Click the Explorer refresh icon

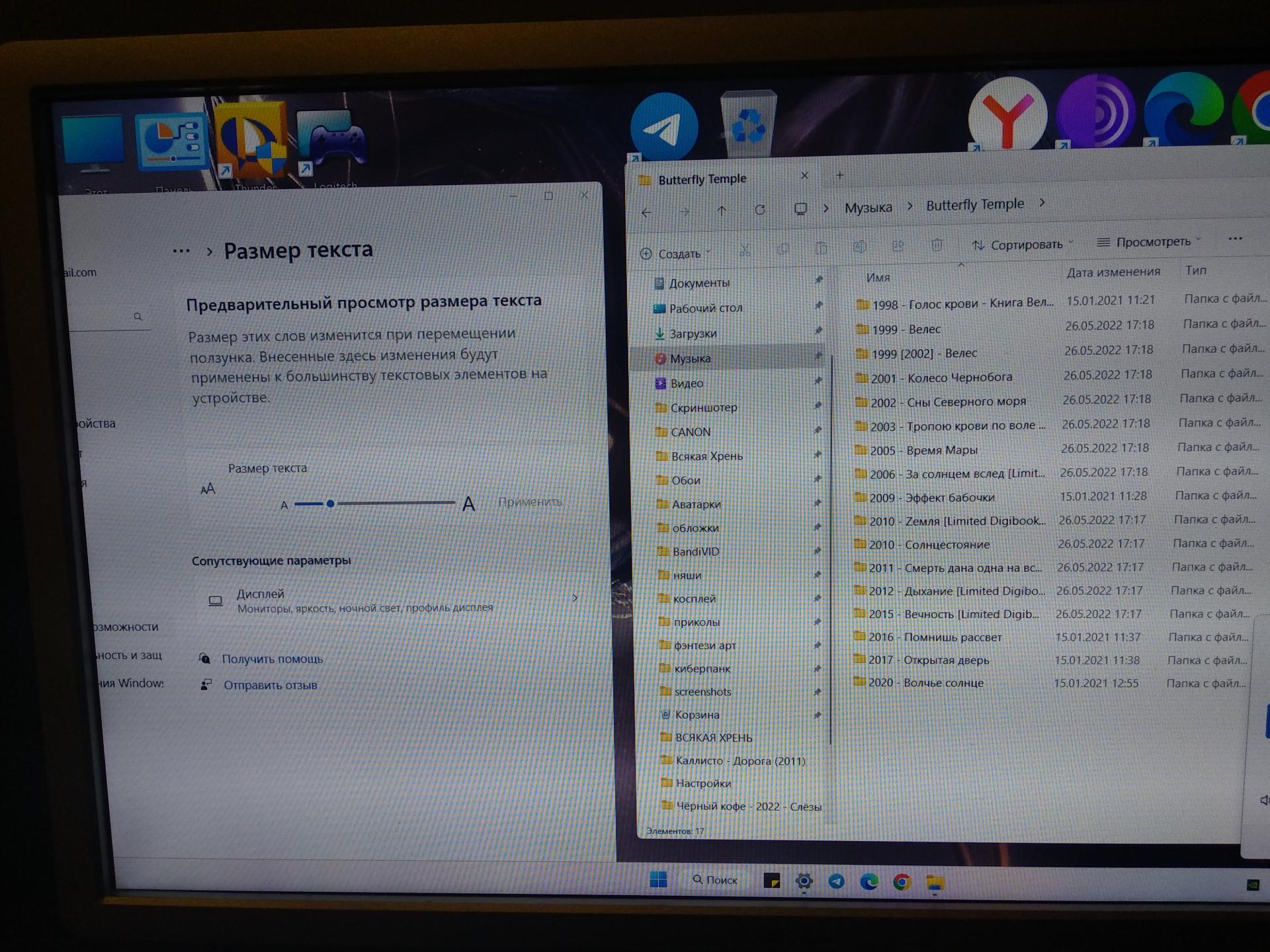pos(760,210)
